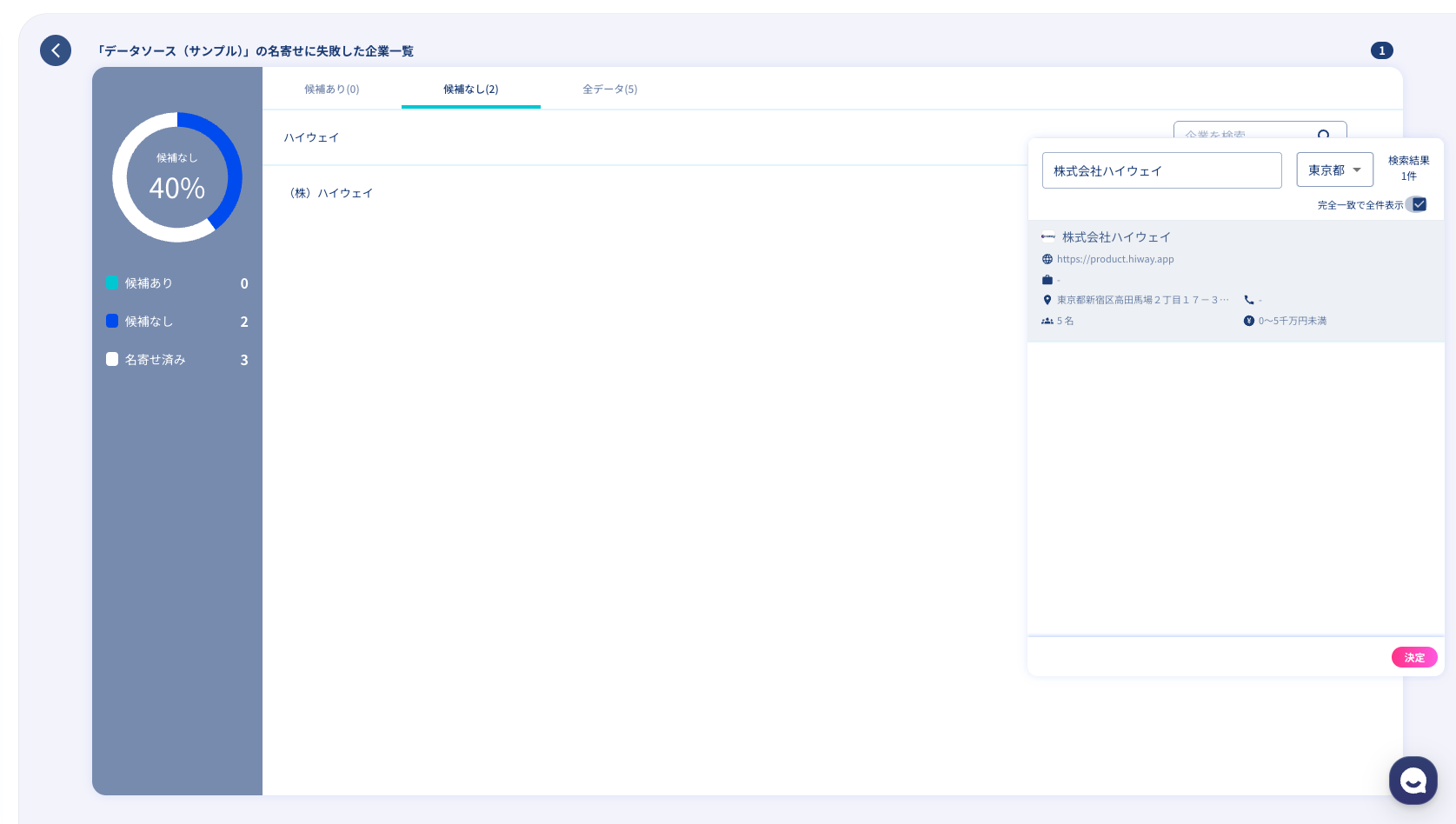
Task: Select the 候補なし(2) tab
Action: [x=471, y=89]
